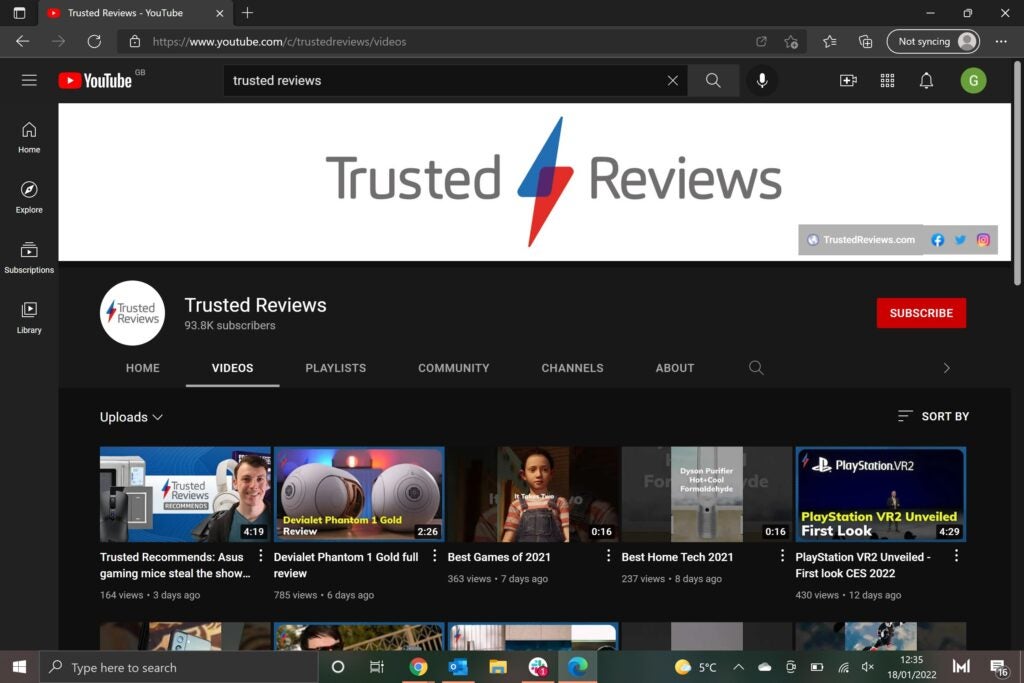Go to Home in sidebar

(29, 138)
